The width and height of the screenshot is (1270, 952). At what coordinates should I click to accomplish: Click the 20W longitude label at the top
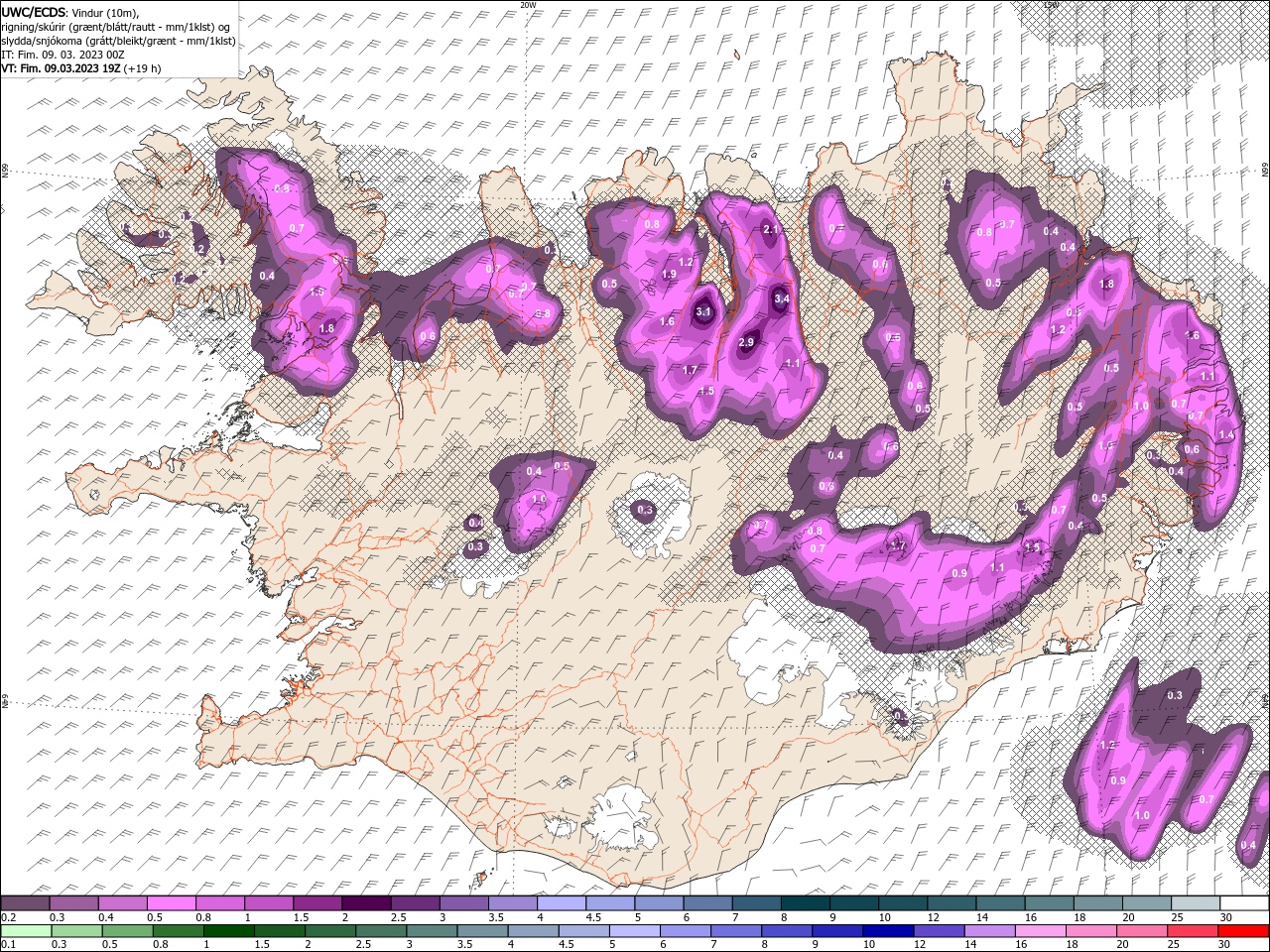(x=528, y=5)
